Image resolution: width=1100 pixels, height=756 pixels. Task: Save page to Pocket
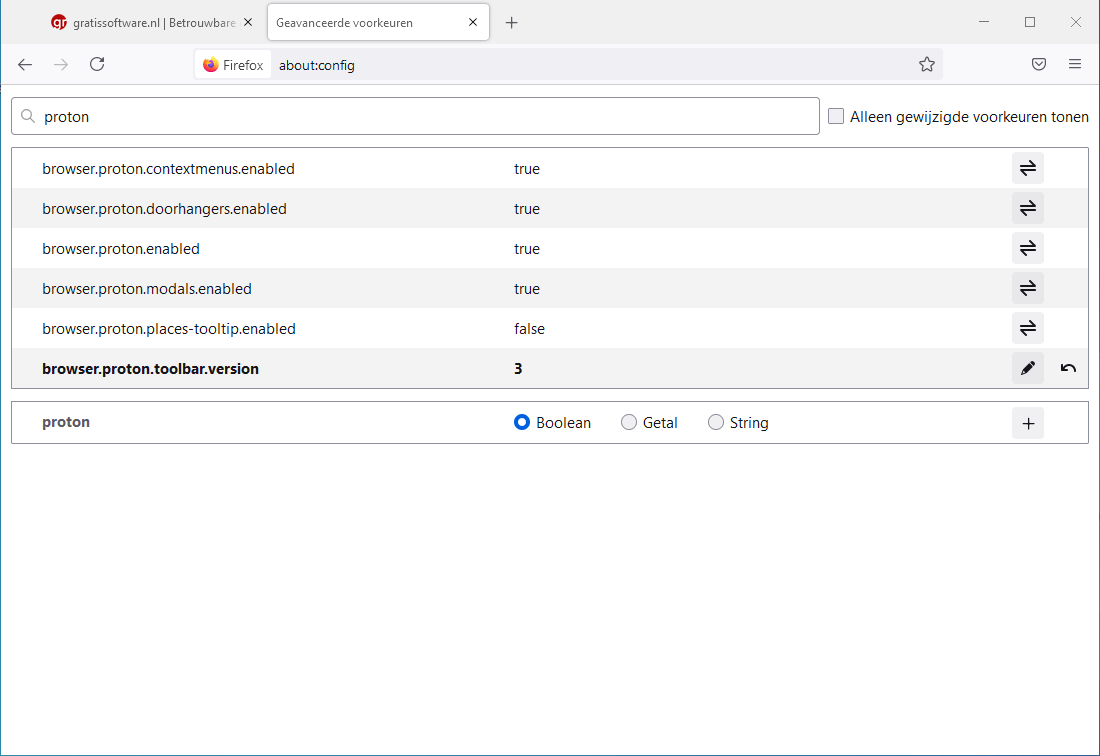point(1039,65)
